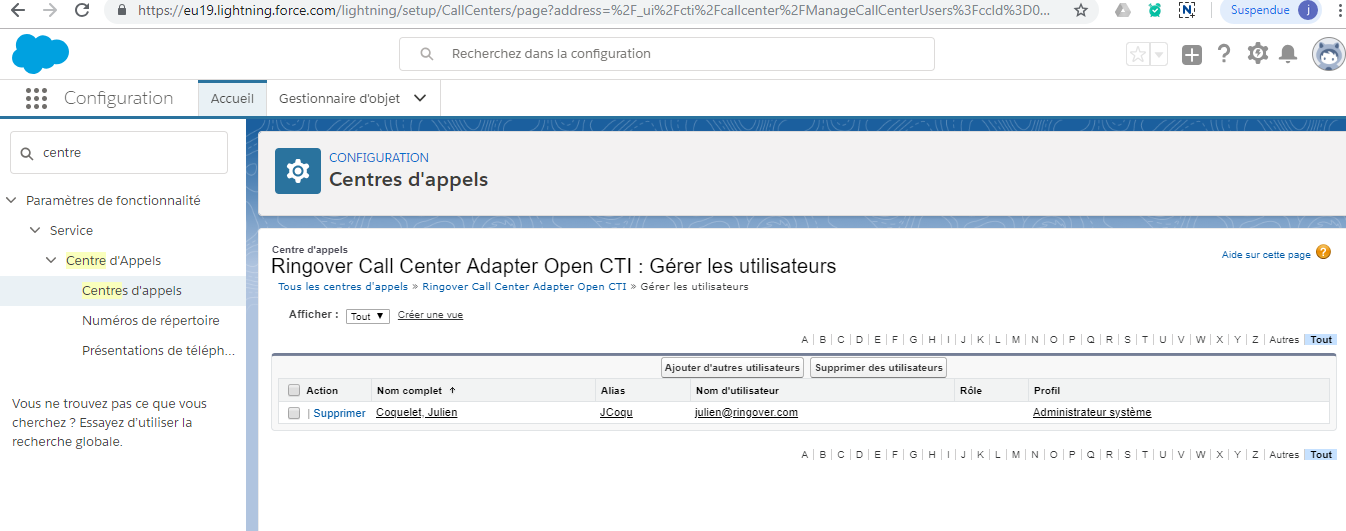Collapse the Centre d'Appels tree node
The width and height of the screenshot is (1346, 531).
coord(52,260)
